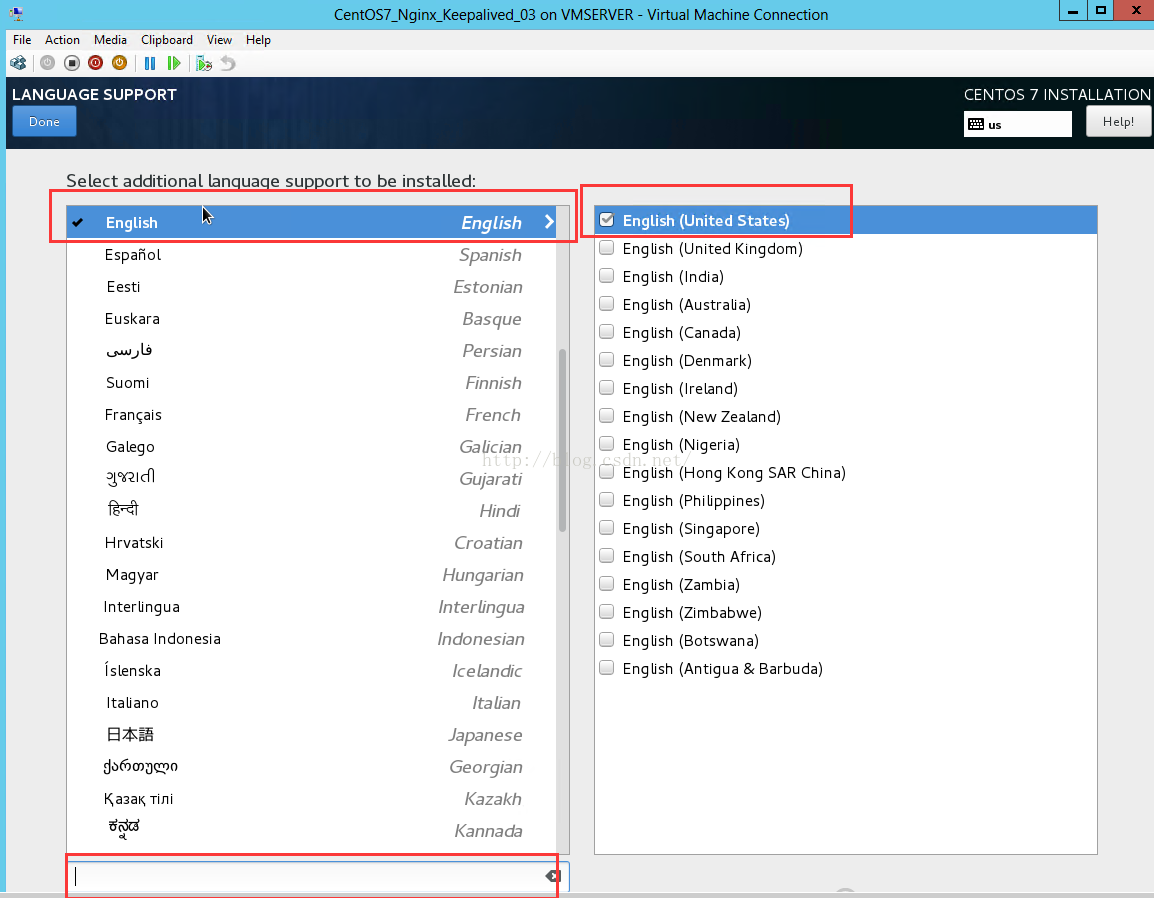Image resolution: width=1154 pixels, height=898 pixels.
Task: Open the Clipboard menu
Action: click(167, 40)
